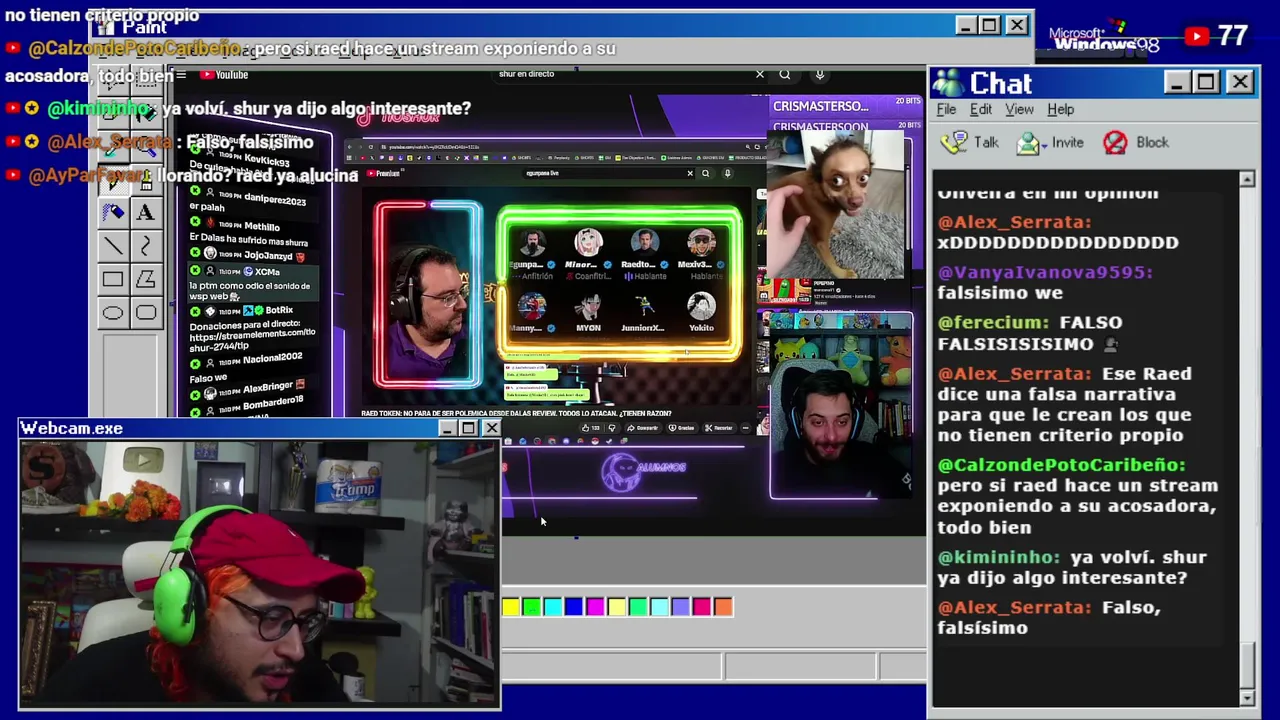This screenshot has width=1280, height=720.
Task: Click the Invite icon in Chat window
Action: pyautogui.click(x=1028, y=142)
